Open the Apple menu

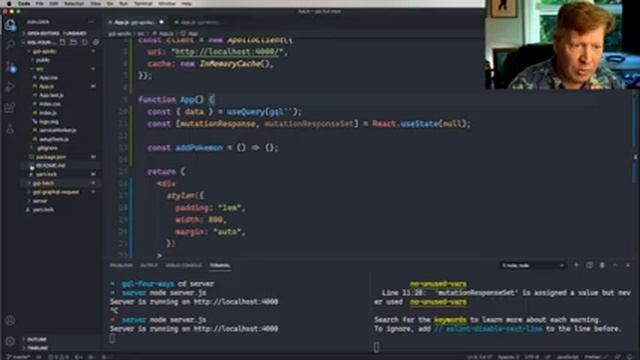(x=9, y=3)
